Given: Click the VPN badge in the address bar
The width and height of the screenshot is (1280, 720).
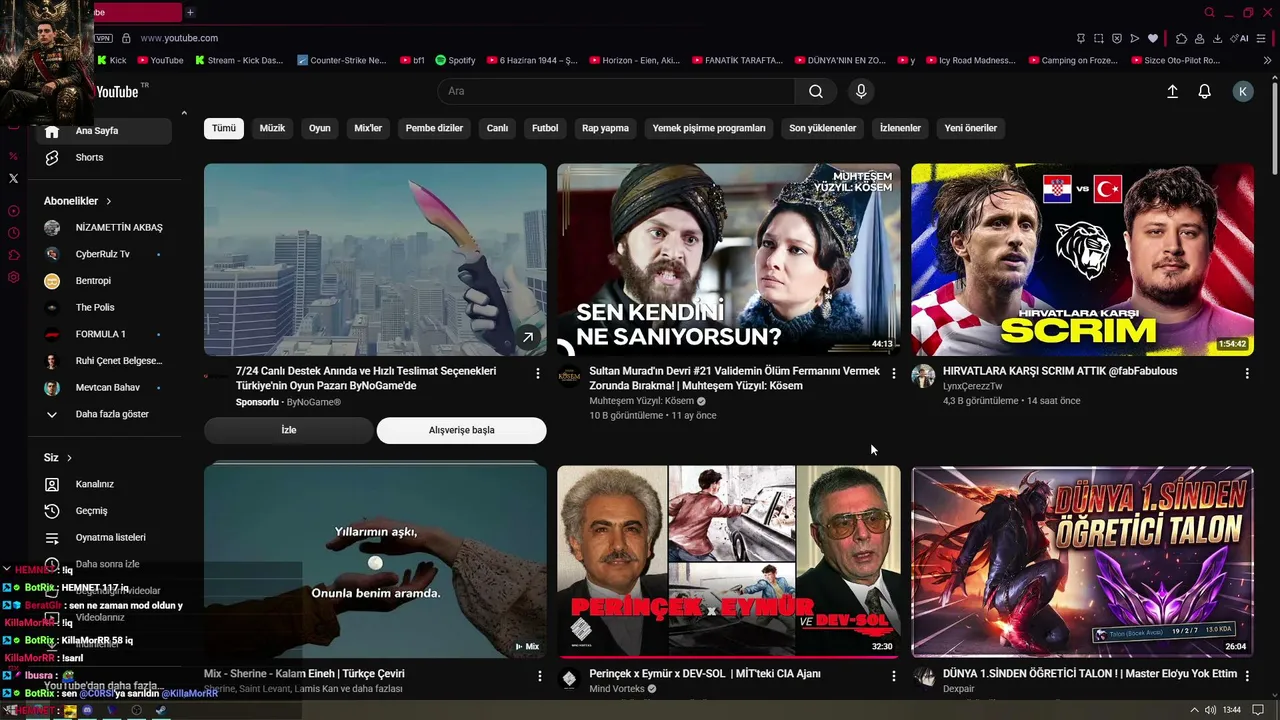Looking at the screenshot, I should [x=103, y=38].
